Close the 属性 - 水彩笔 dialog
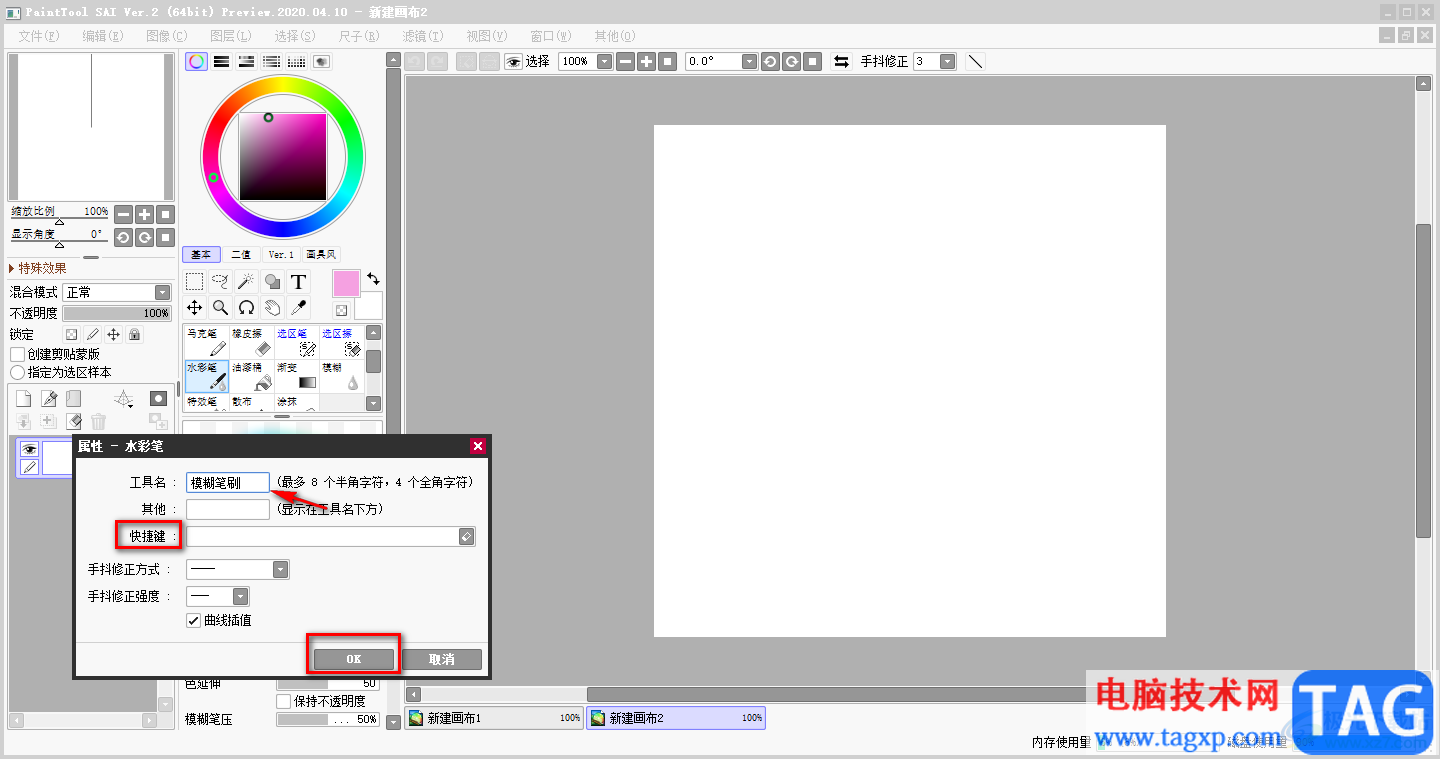This screenshot has height=759, width=1440. click(x=478, y=446)
